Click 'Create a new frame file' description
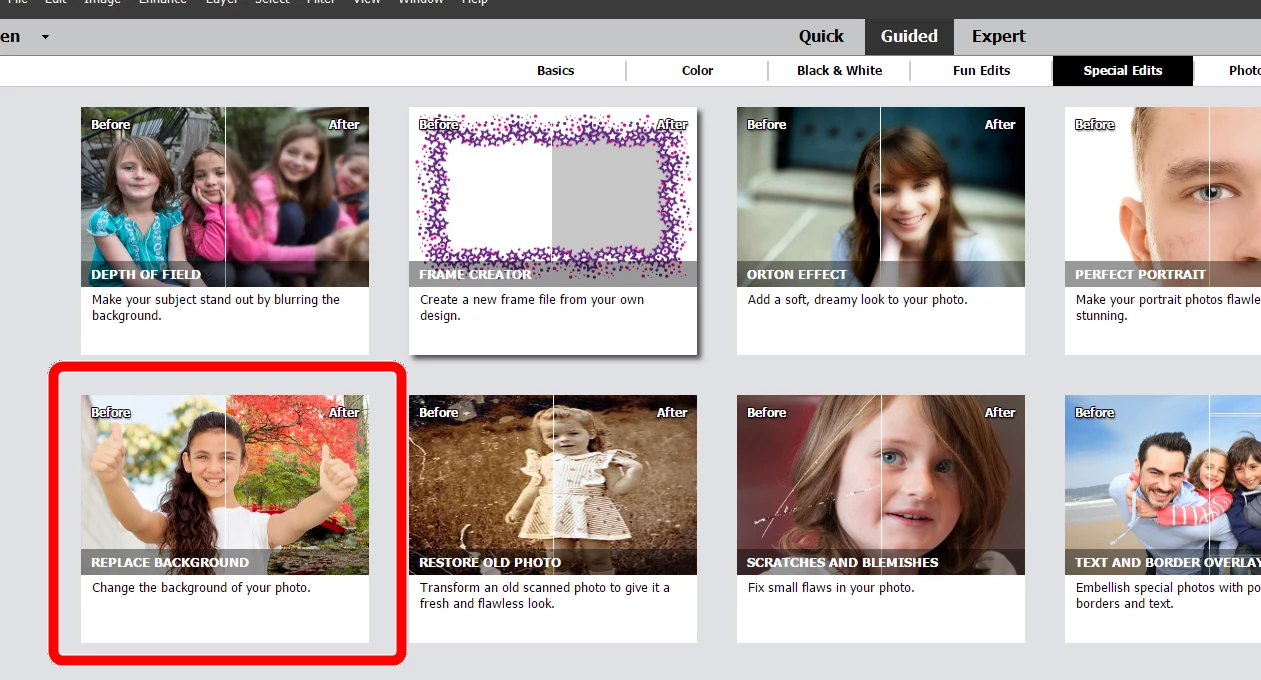Screen dimensions: 1261x680 click(x=532, y=308)
